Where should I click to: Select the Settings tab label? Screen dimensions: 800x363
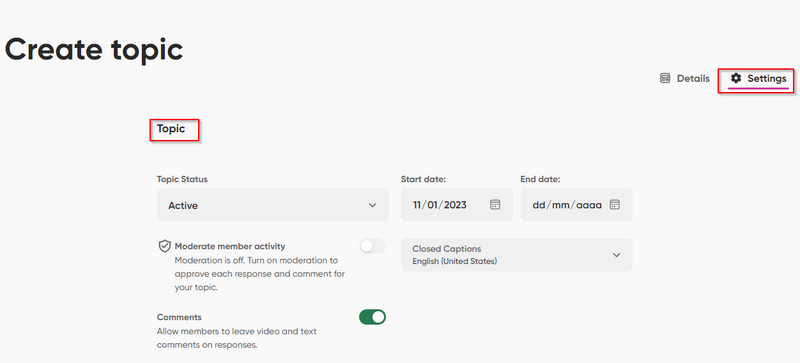click(x=767, y=79)
